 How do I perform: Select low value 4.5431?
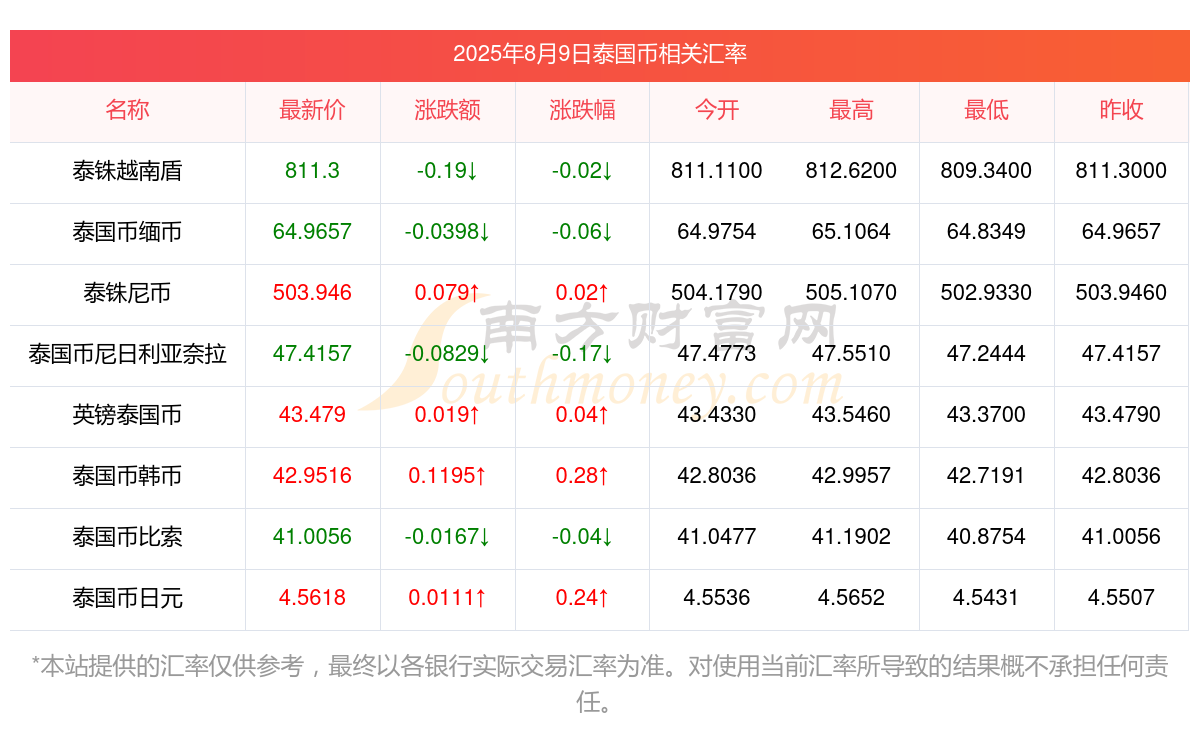tap(986, 598)
